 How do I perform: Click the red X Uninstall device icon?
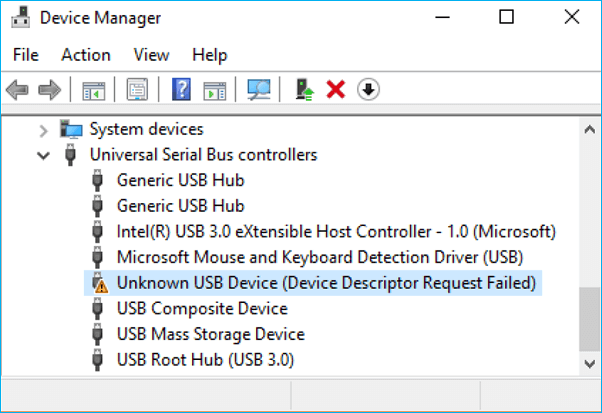click(336, 90)
